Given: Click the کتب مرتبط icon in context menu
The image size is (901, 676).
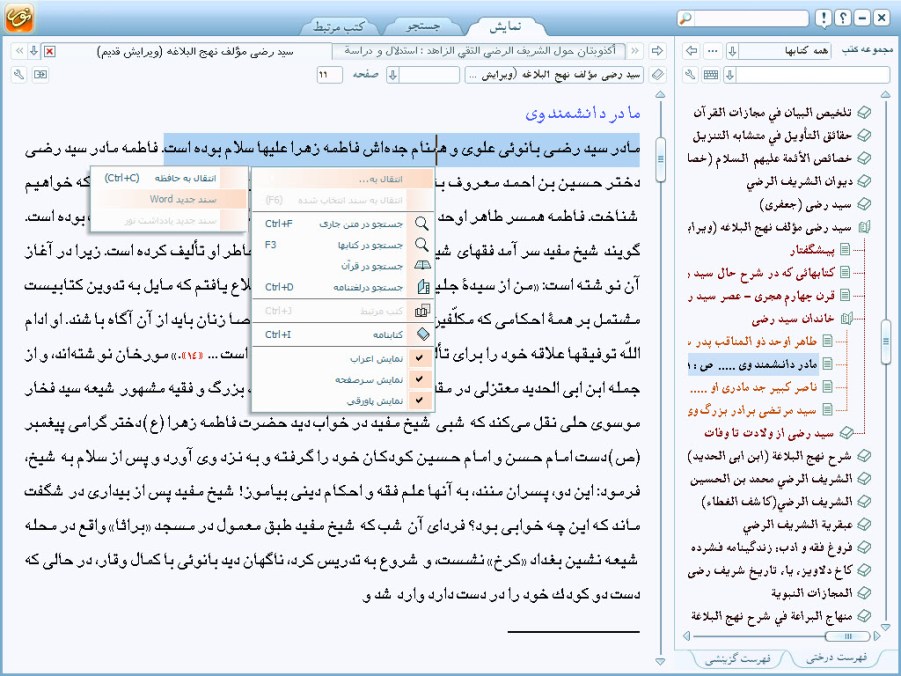Looking at the screenshot, I should pyautogui.click(x=422, y=311).
